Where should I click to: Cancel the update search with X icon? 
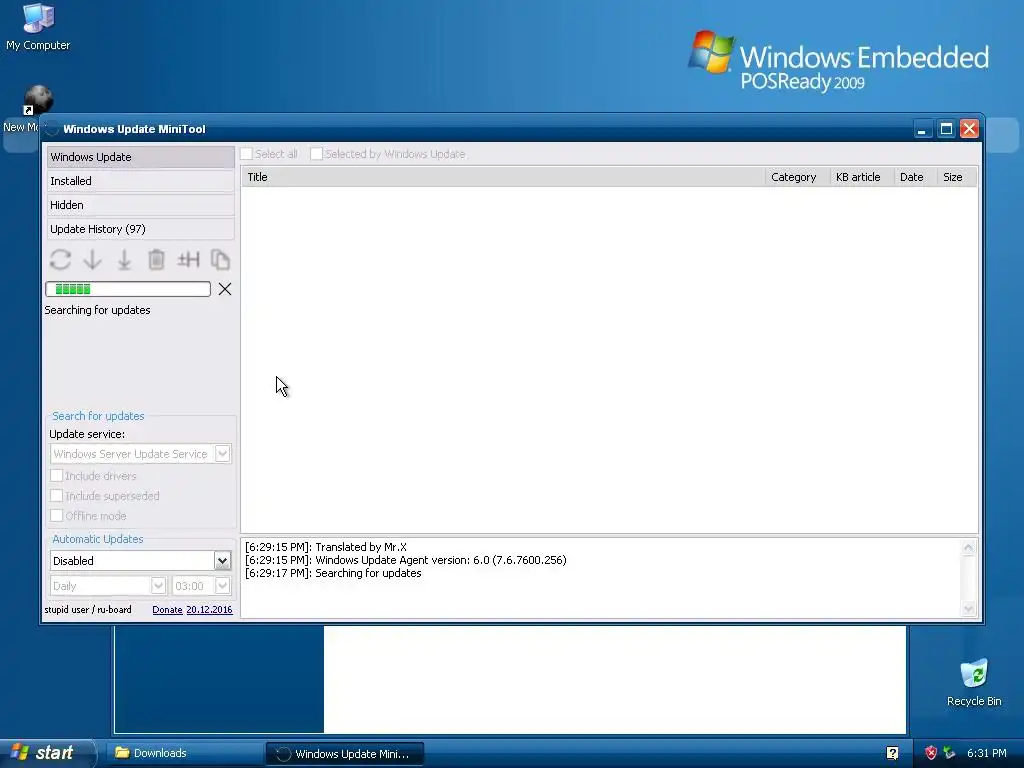click(x=225, y=289)
